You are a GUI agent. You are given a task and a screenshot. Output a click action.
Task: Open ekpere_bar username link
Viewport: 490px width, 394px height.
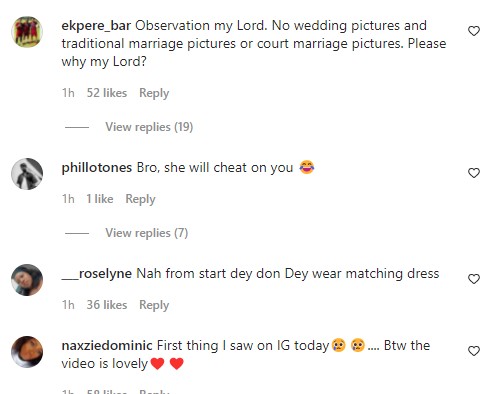click(96, 26)
